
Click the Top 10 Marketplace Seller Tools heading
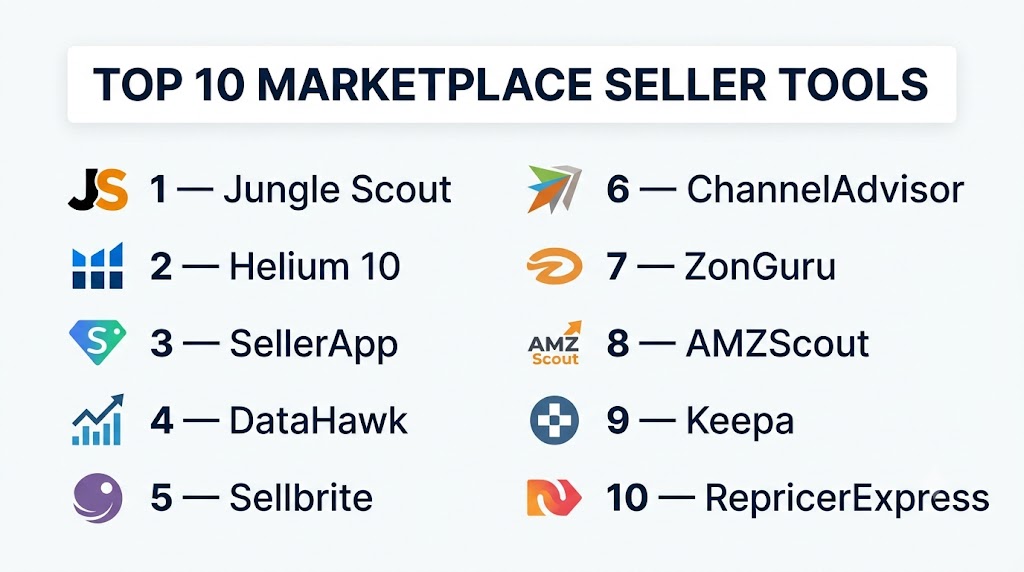coord(511,84)
